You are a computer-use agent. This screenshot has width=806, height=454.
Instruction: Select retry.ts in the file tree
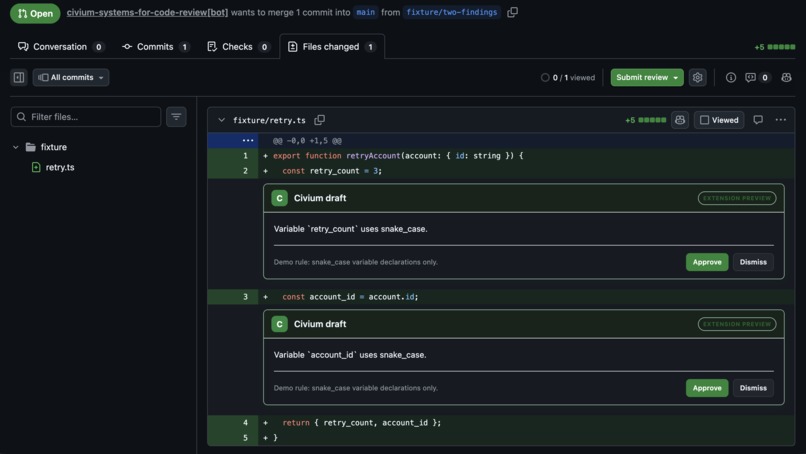pyautogui.click(x=60, y=167)
